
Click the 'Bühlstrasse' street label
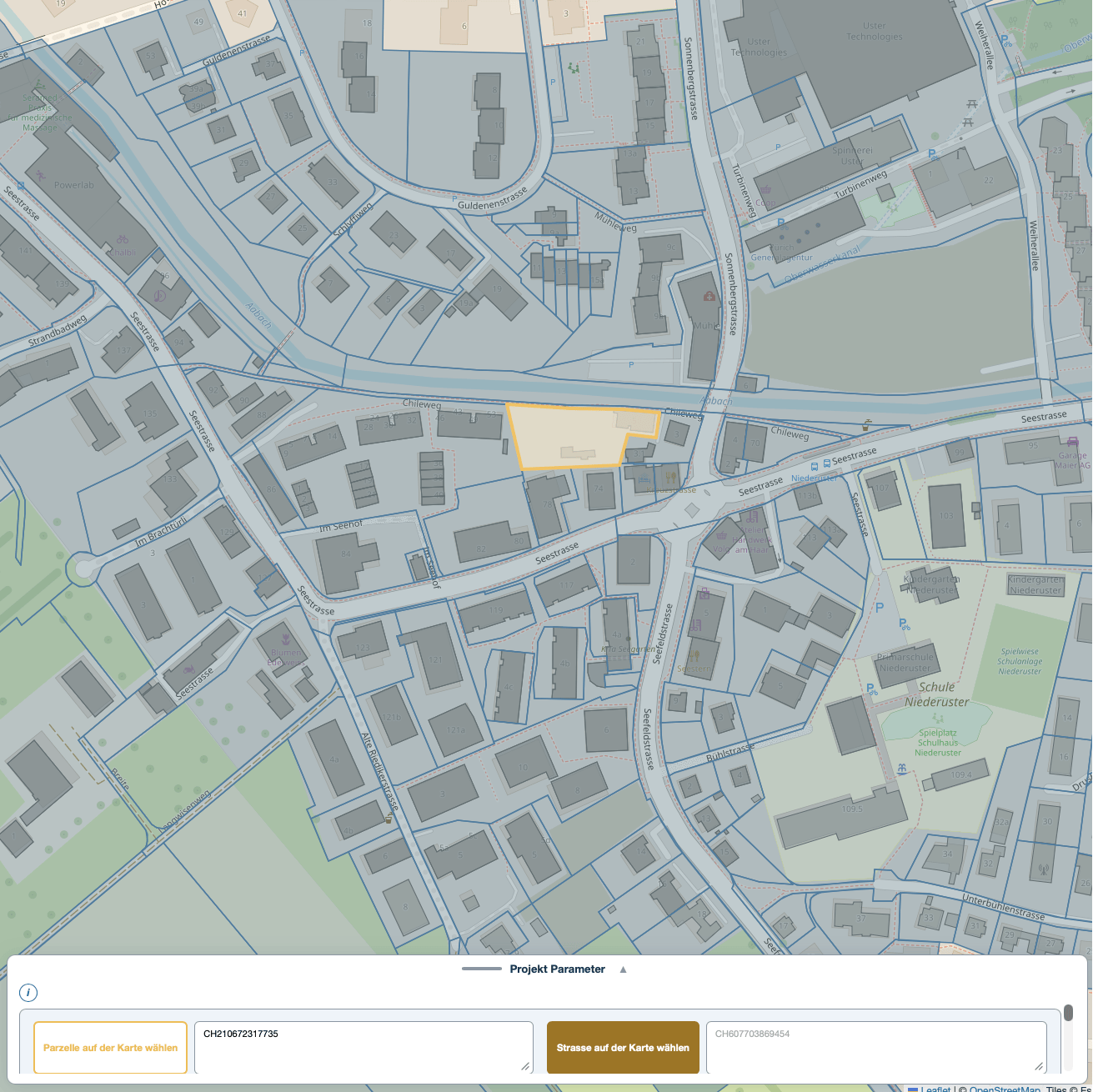point(730,752)
